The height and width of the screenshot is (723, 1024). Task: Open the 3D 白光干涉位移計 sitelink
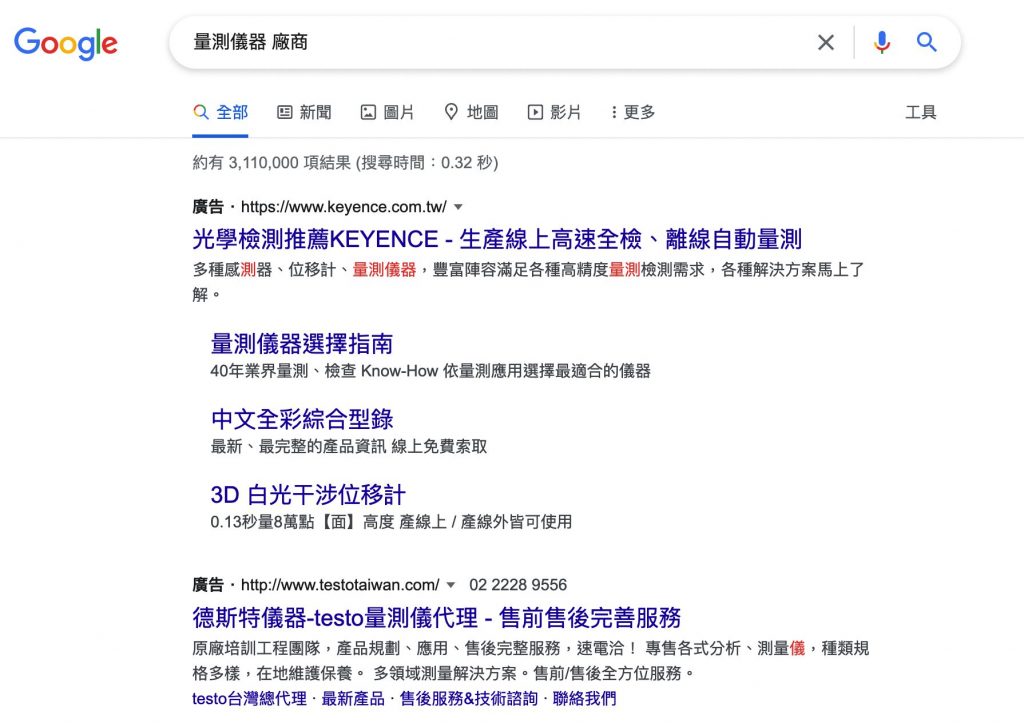coord(308,495)
